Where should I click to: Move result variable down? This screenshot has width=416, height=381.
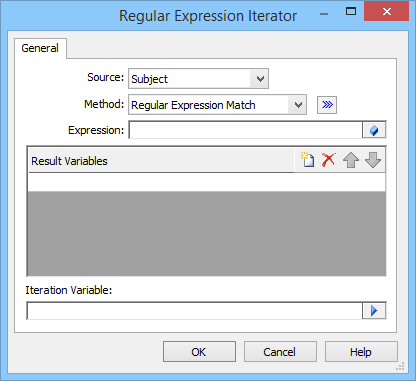373,160
